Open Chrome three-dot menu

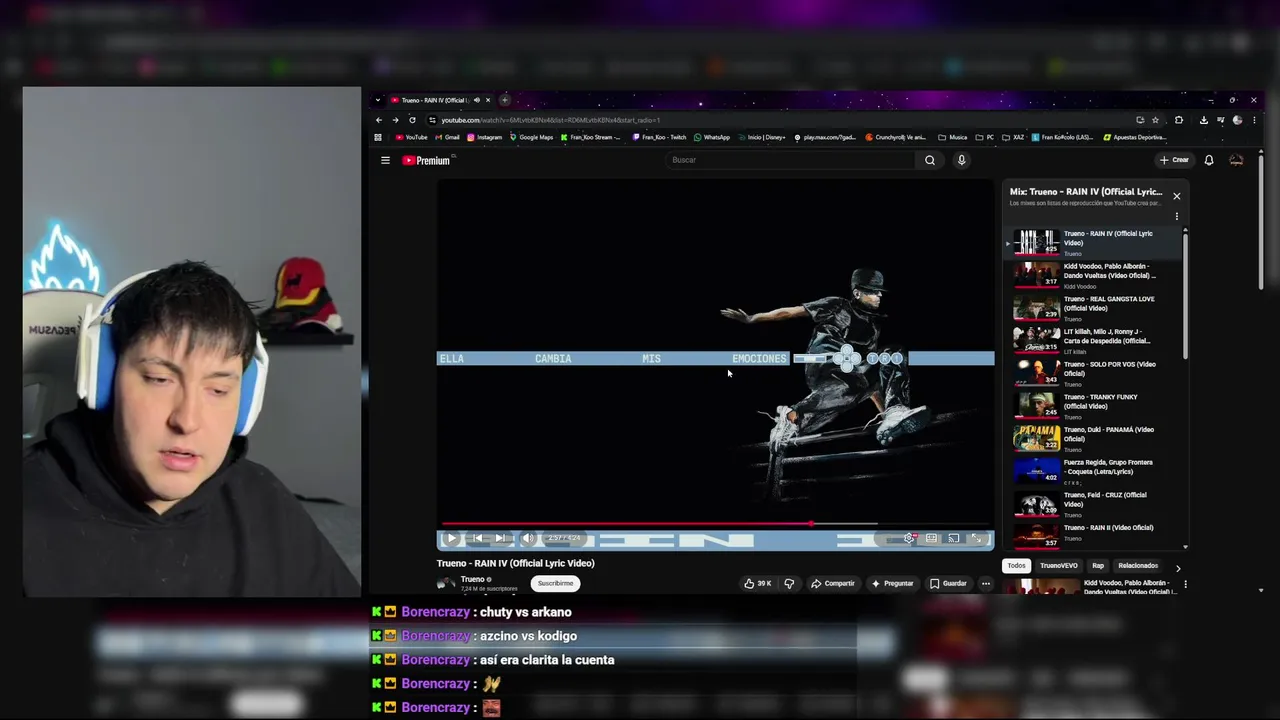point(1254,120)
